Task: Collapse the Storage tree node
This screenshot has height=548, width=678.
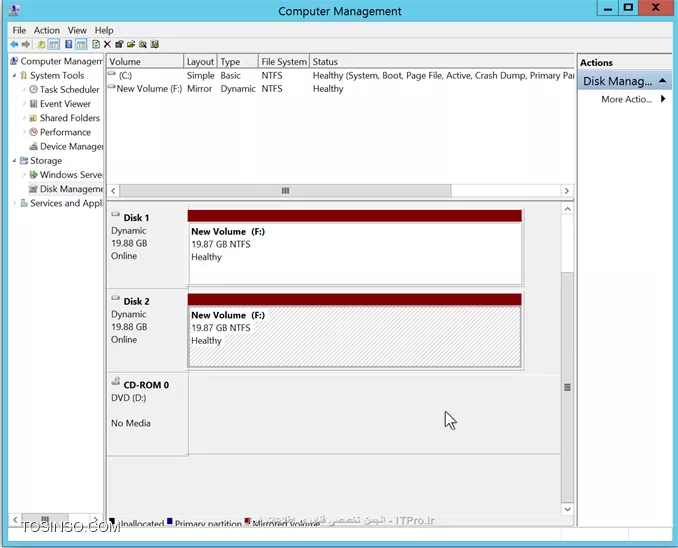Action: 14,160
